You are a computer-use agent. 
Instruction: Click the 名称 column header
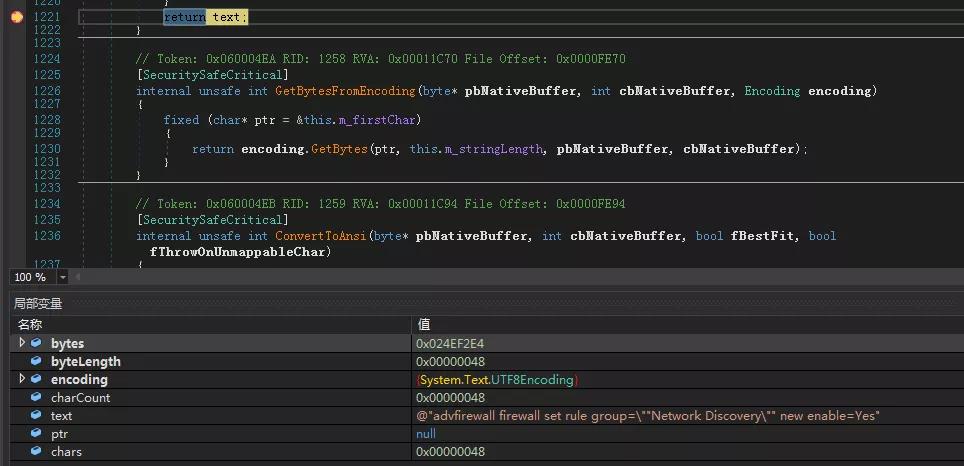tap(30, 324)
